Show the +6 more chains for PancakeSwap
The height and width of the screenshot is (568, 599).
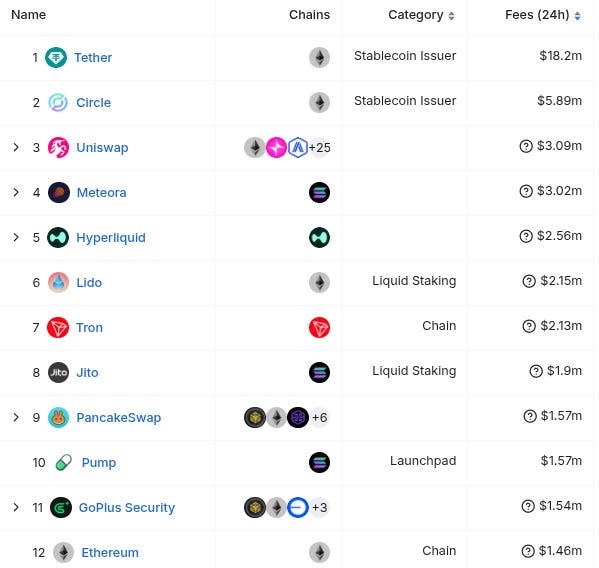pyautogui.click(x=319, y=418)
